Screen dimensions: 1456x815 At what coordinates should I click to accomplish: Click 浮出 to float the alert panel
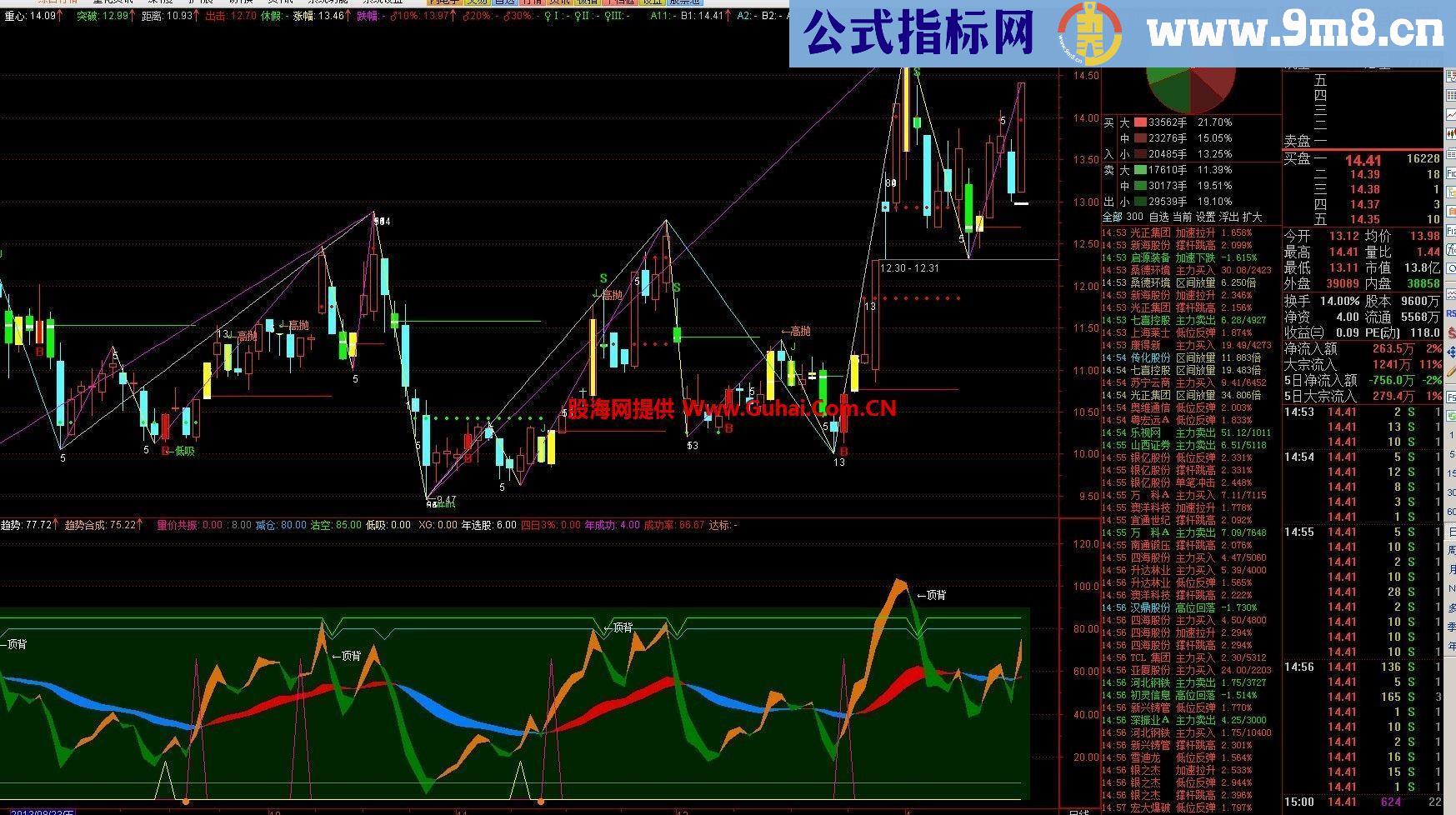(x=1228, y=217)
